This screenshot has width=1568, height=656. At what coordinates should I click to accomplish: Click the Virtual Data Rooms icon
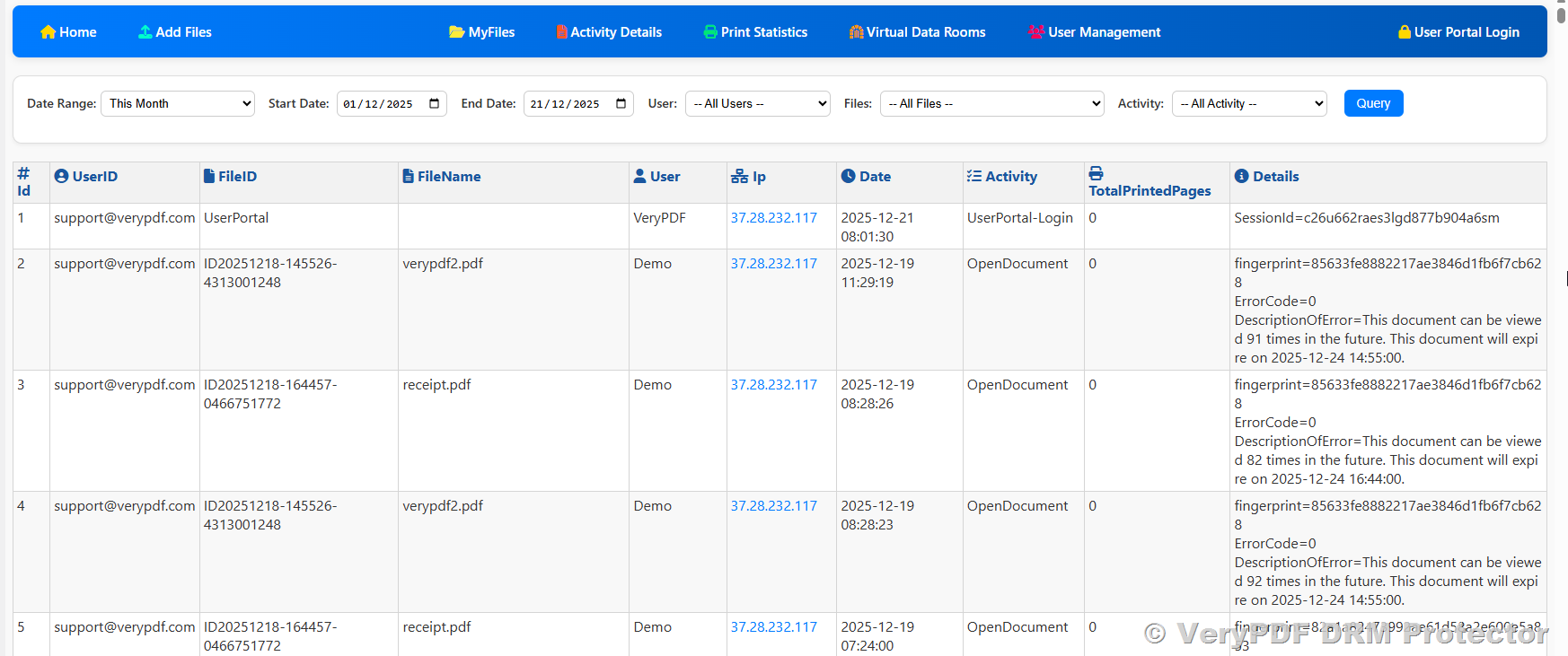click(856, 32)
